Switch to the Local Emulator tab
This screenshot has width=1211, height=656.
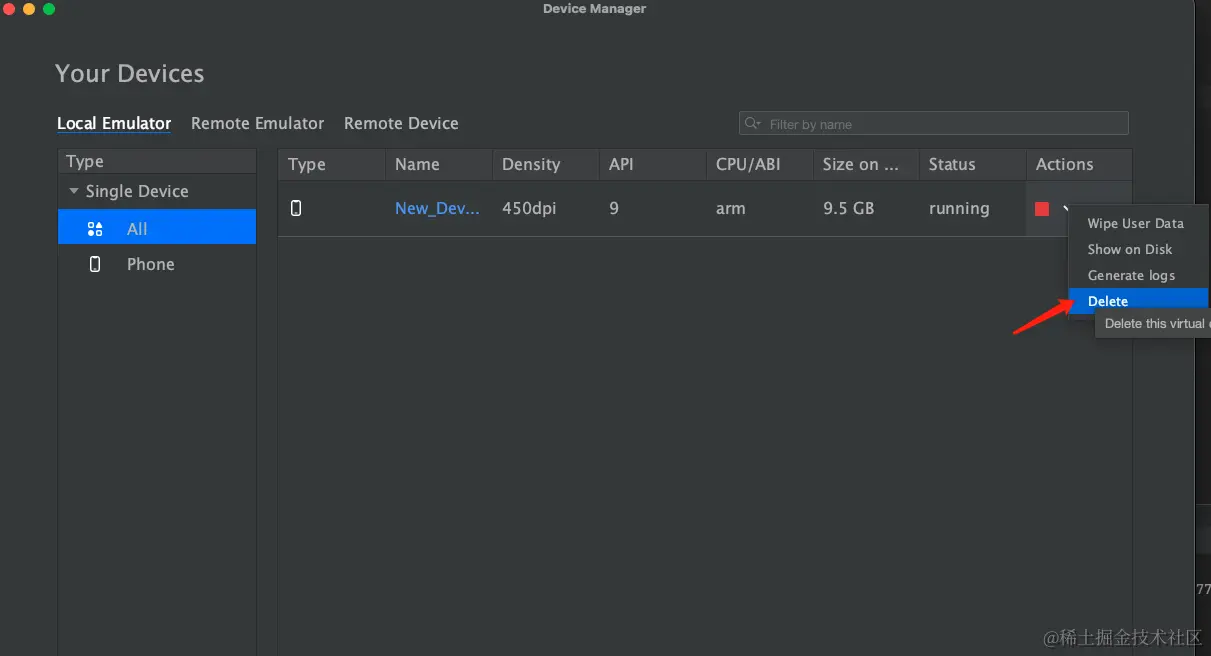tap(114, 123)
